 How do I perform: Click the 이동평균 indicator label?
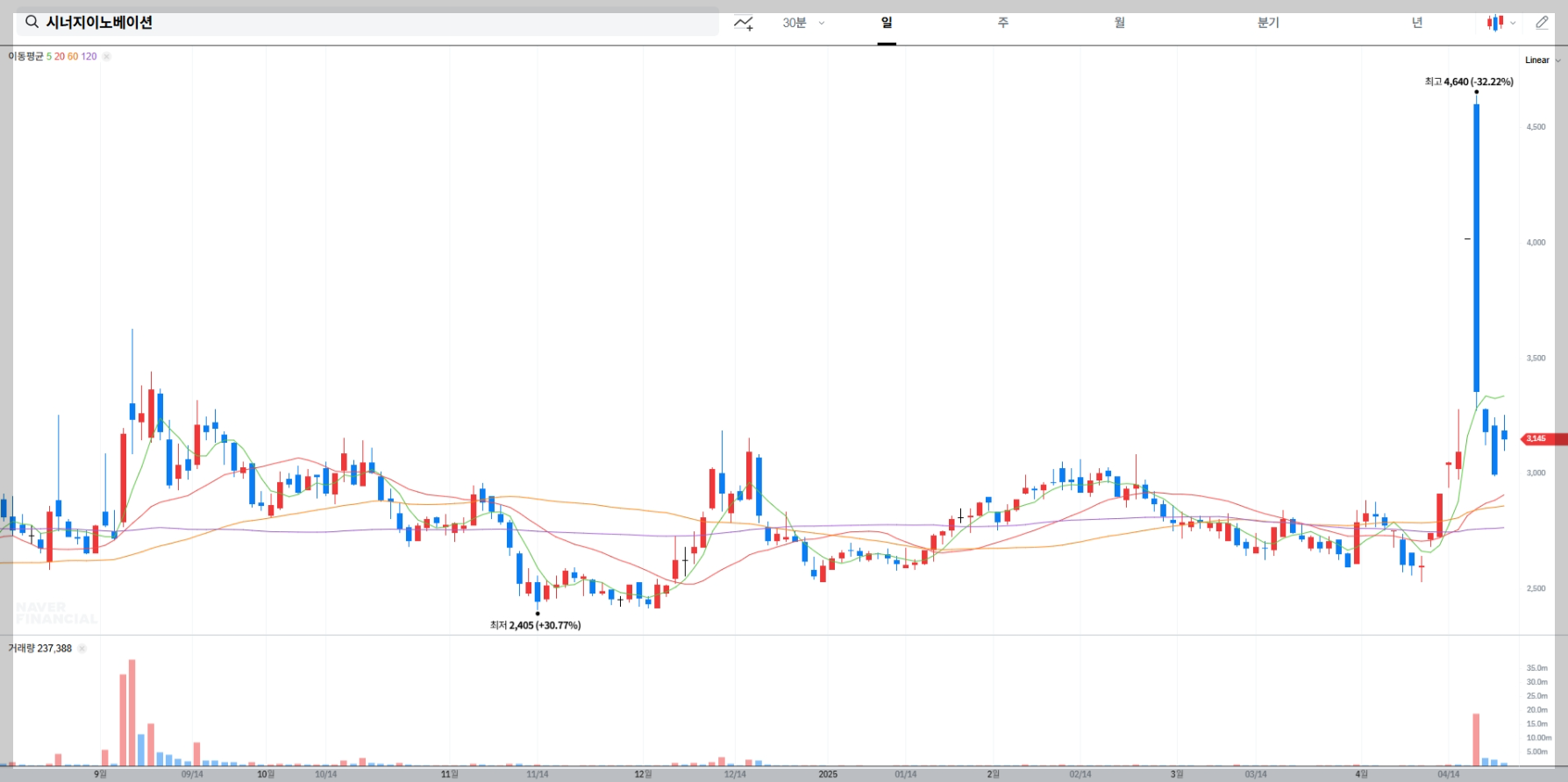click(25, 56)
